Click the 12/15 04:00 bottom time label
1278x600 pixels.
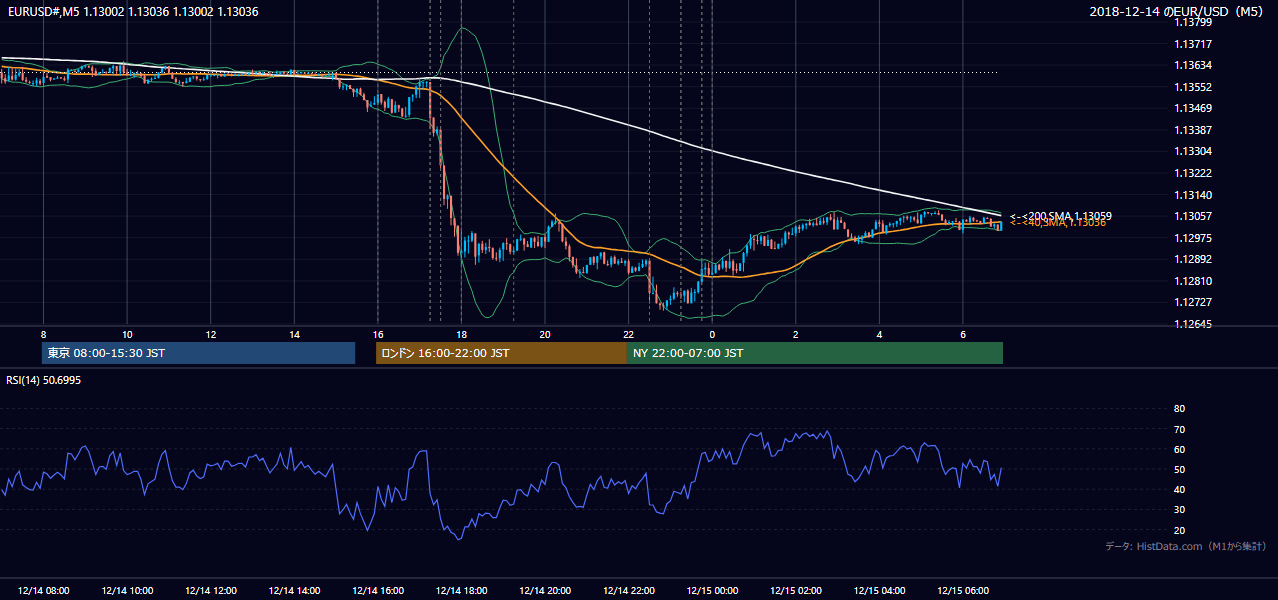[x=879, y=591]
